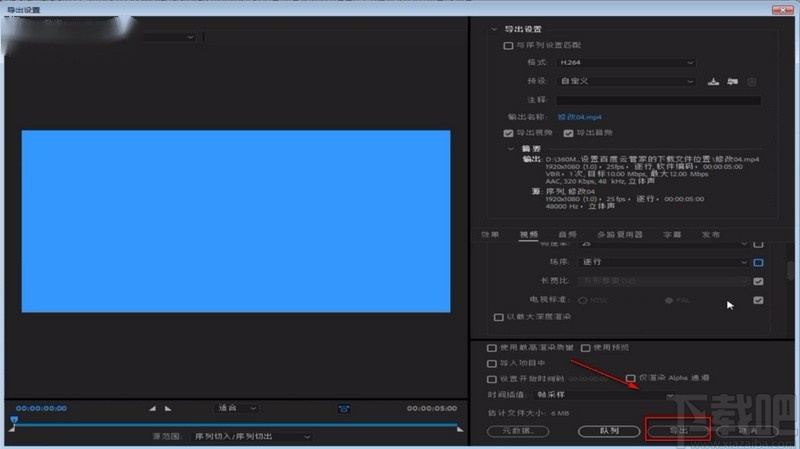Click the 注释 comment input field
Image resolution: width=800 pixels, height=449 pixels.
click(x=659, y=100)
